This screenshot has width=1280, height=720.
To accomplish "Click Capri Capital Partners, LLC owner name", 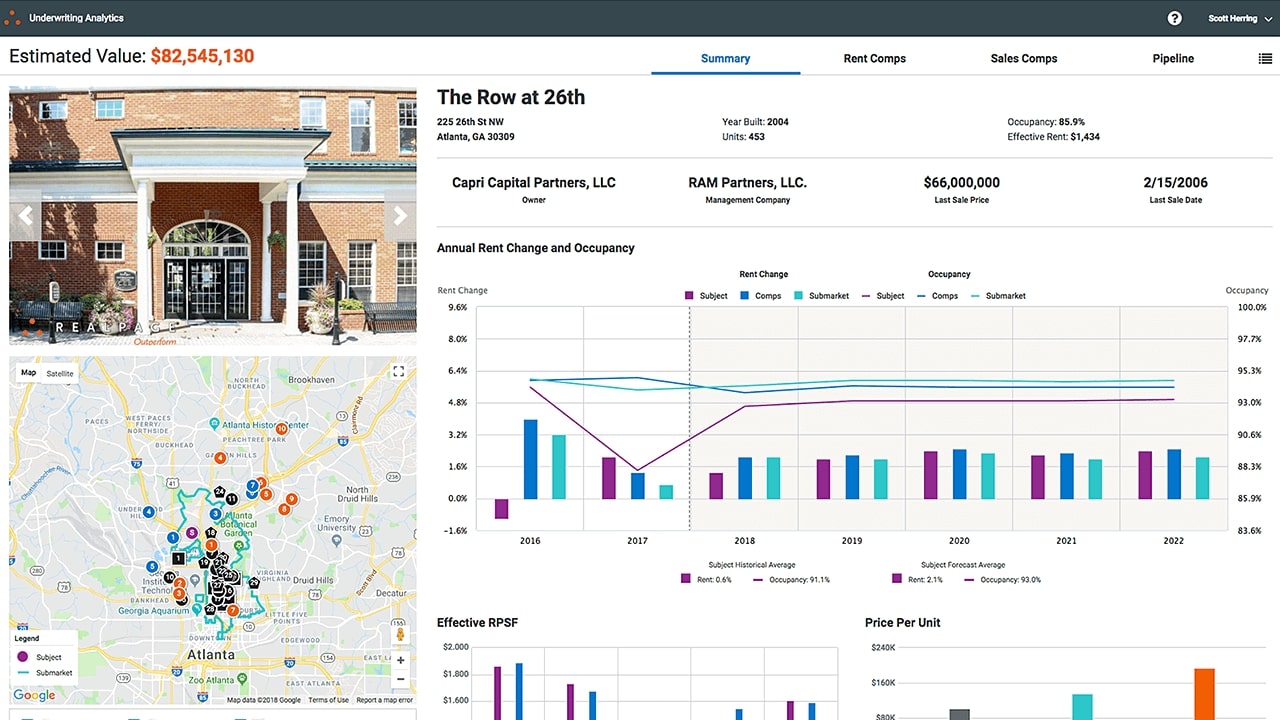I will pyautogui.click(x=534, y=183).
